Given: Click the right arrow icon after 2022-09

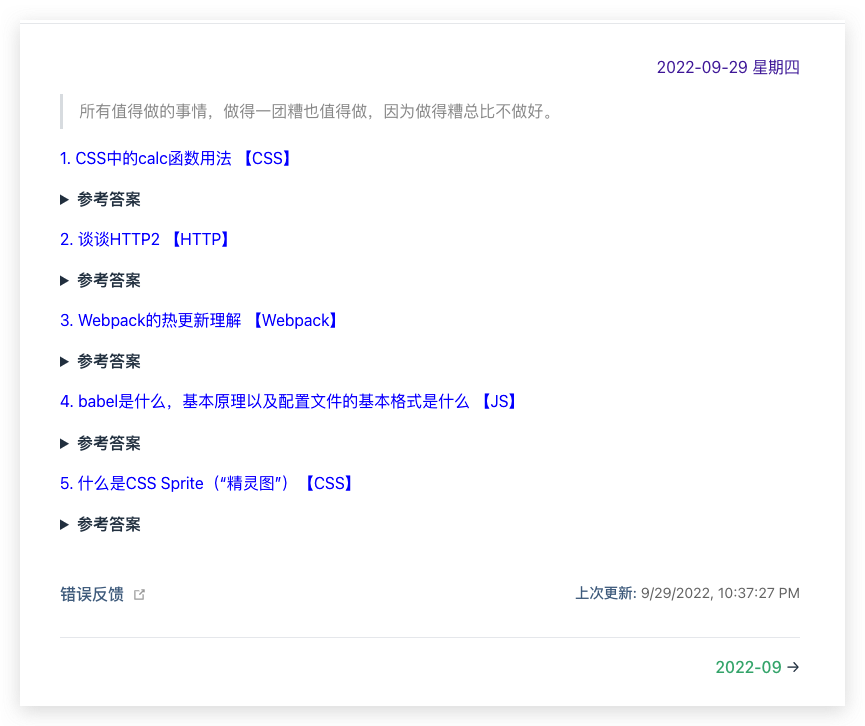Looking at the screenshot, I should [x=793, y=668].
